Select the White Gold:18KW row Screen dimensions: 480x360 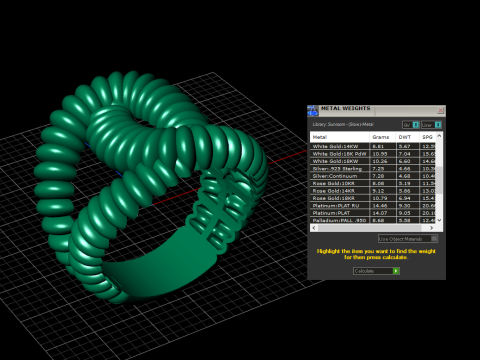pos(373,161)
